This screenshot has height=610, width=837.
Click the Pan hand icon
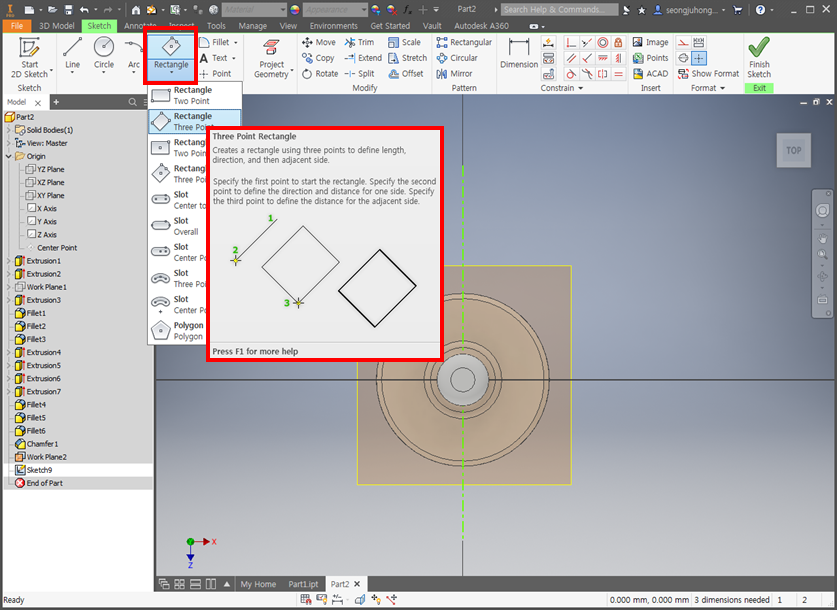click(822, 238)
